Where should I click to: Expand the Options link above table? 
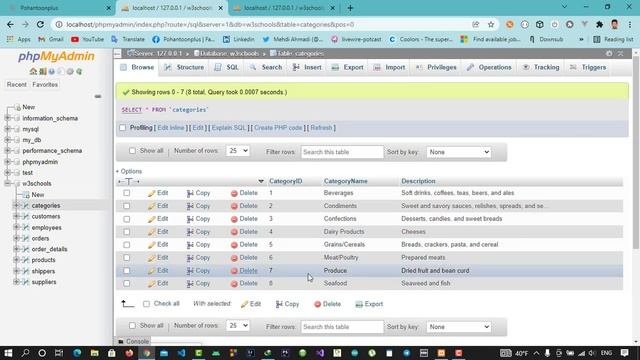(x=129, y=171)
